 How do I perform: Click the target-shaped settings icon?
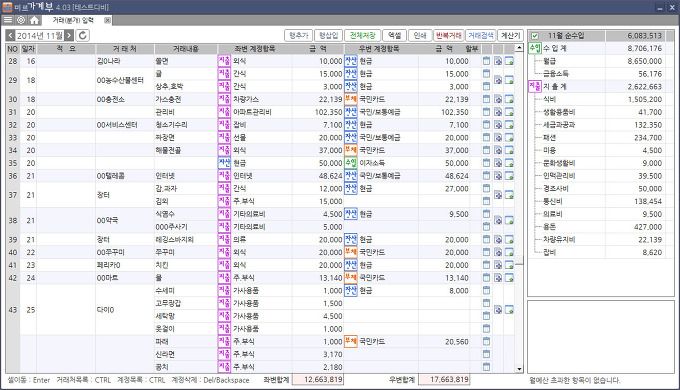point(21,20)
